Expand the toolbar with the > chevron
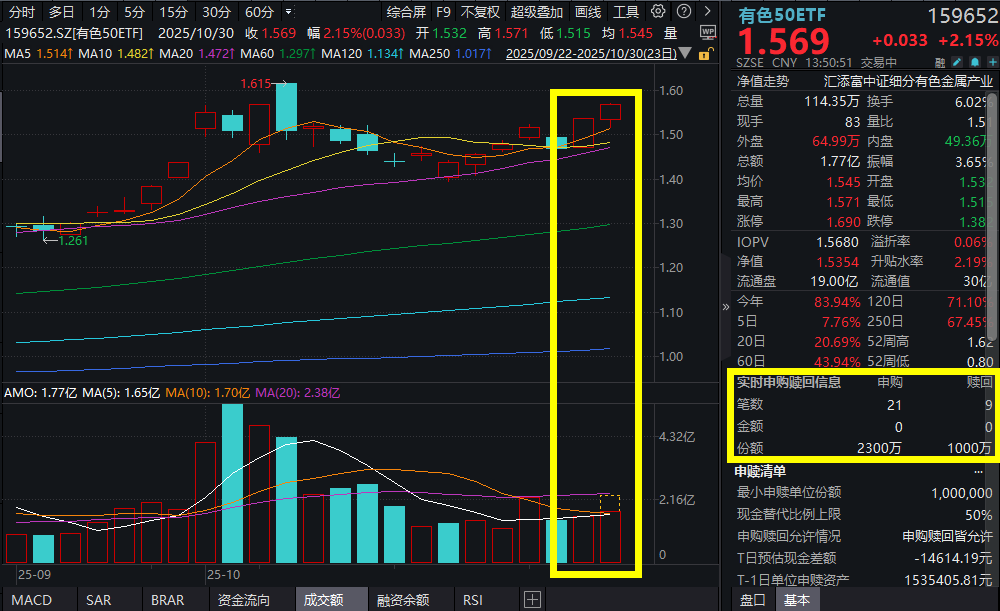The height and width of the screenshot is (611, 1000). 710,12
